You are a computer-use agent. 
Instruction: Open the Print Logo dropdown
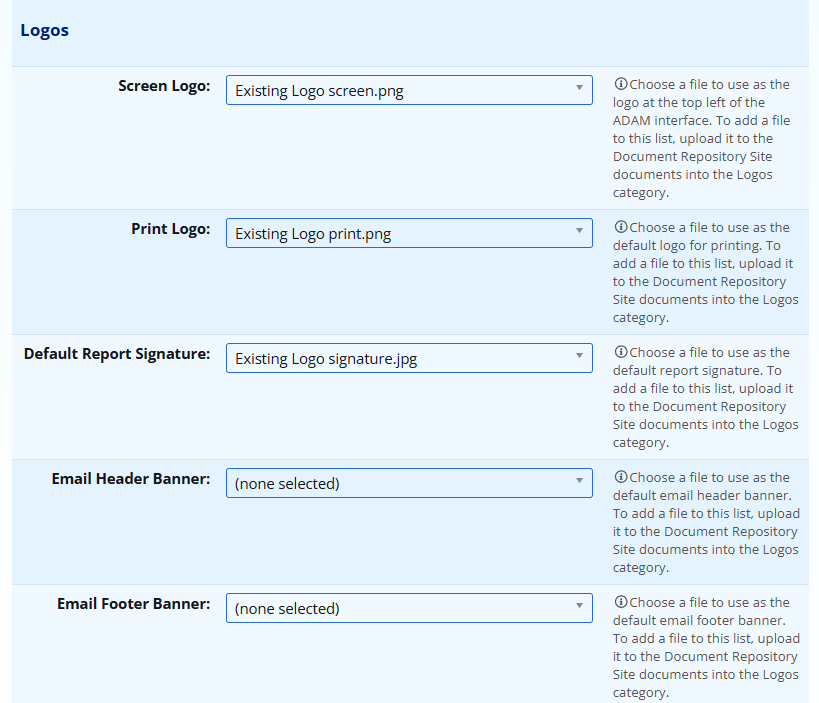409,234
